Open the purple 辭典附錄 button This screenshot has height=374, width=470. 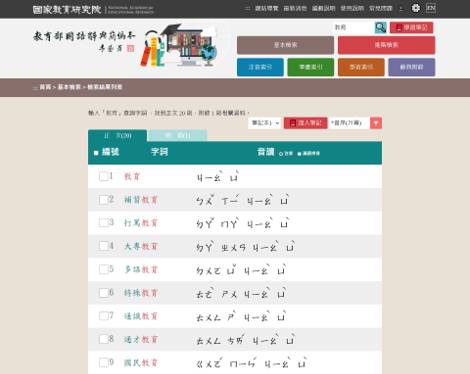[x=412, y=67]
